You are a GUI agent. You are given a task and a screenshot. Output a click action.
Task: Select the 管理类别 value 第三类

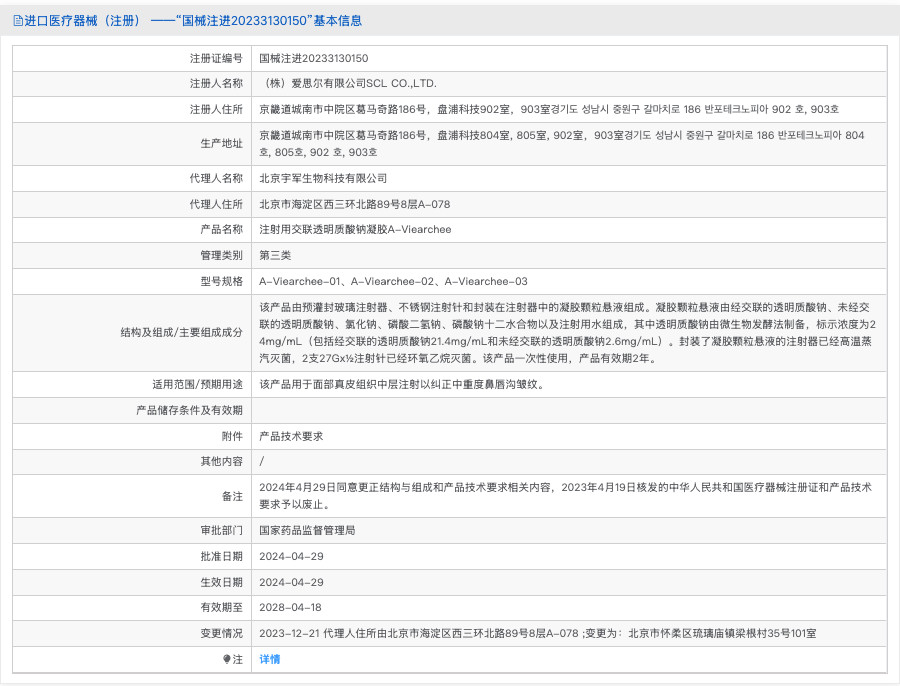click(279, 255)
